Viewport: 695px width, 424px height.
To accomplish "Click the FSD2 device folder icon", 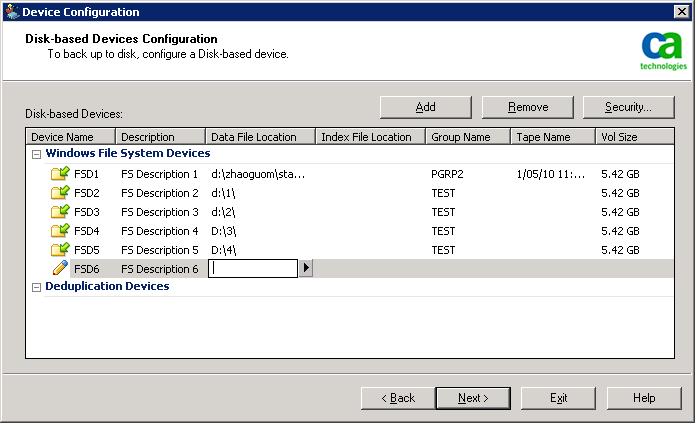I will tap(60, 193).
